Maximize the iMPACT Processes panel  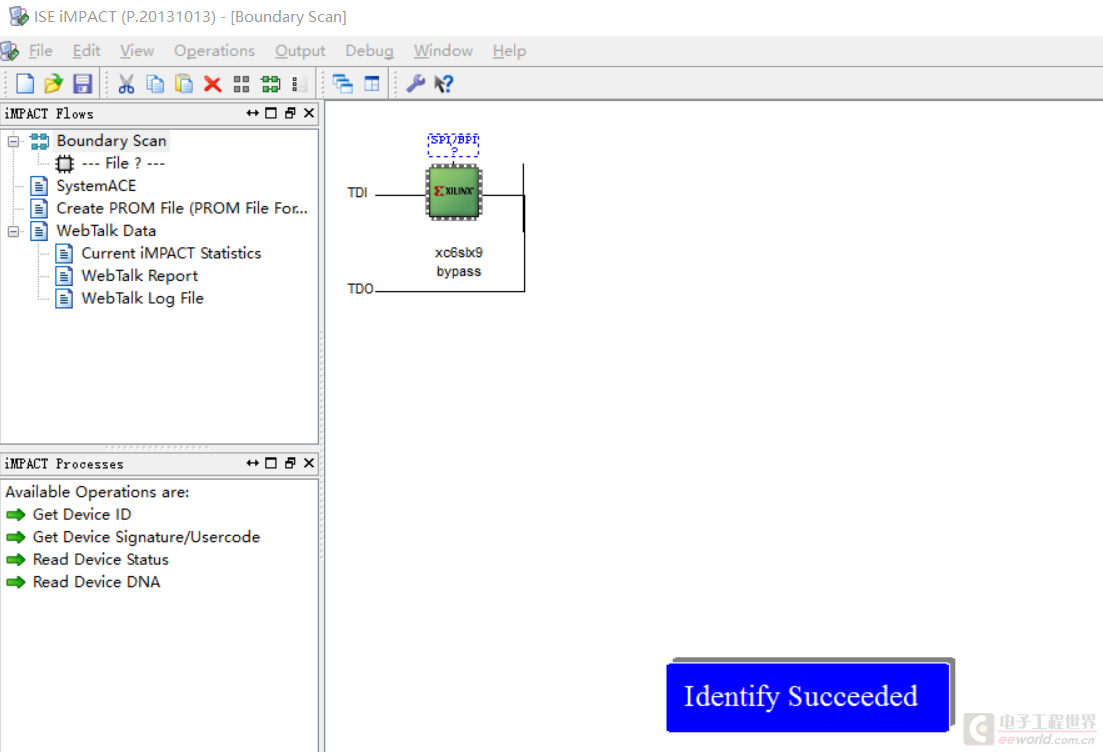pyautogui.click(x=271, y=463)
